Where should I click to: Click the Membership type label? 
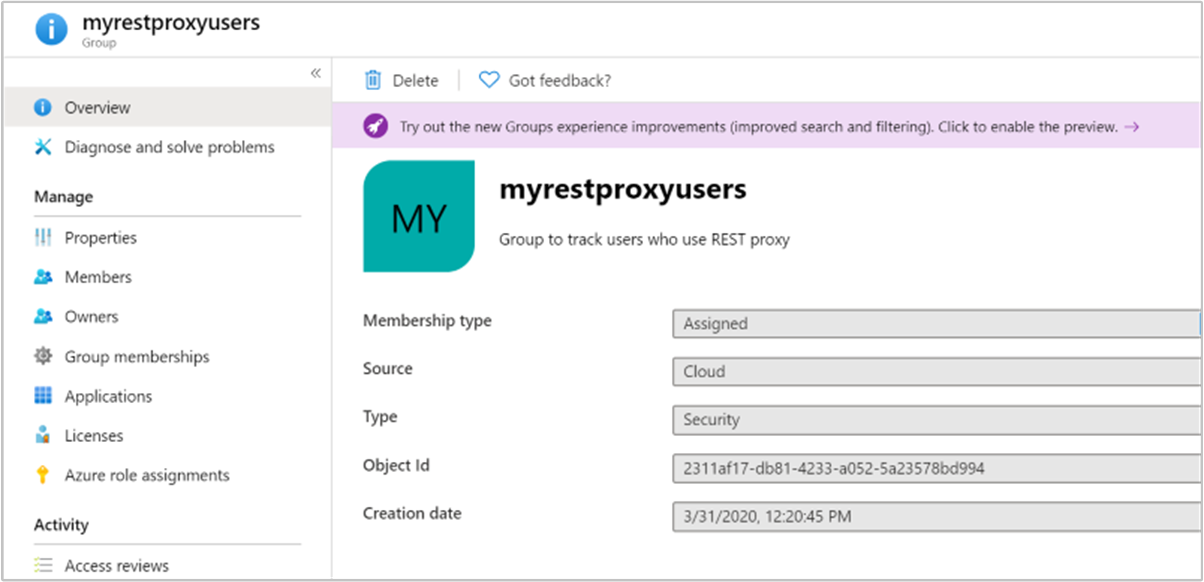[x=427, y=321]
